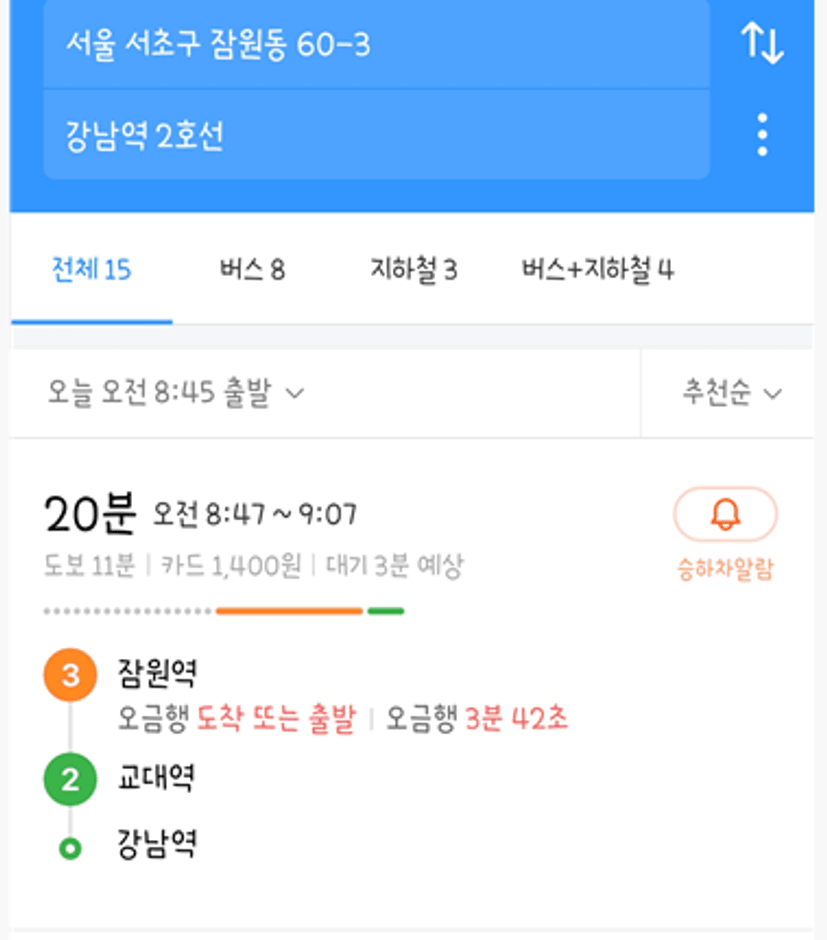
Task: Expand the 추천순 sort order dropdown
Action: 732,393
